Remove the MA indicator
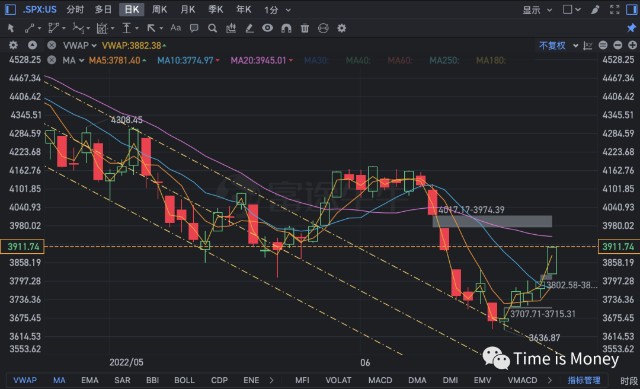Viewport: 640px width, 389px height. 51,60
